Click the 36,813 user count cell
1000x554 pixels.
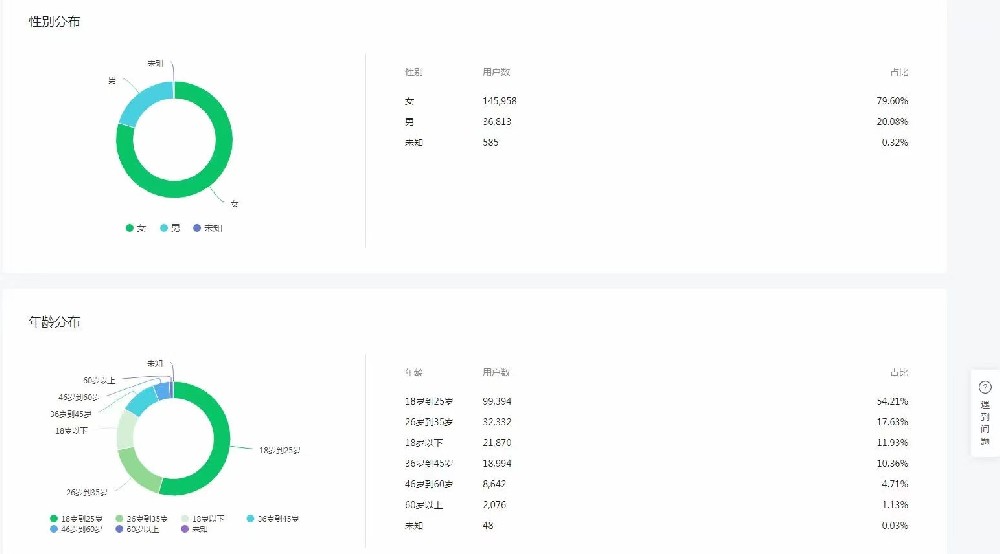(497, 121)
